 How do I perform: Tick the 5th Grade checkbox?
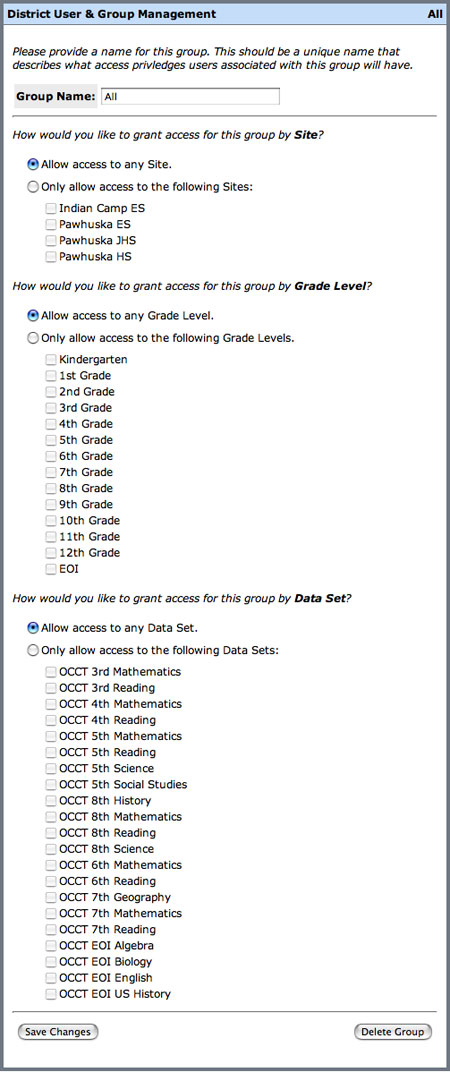click(x=51, y=440)
